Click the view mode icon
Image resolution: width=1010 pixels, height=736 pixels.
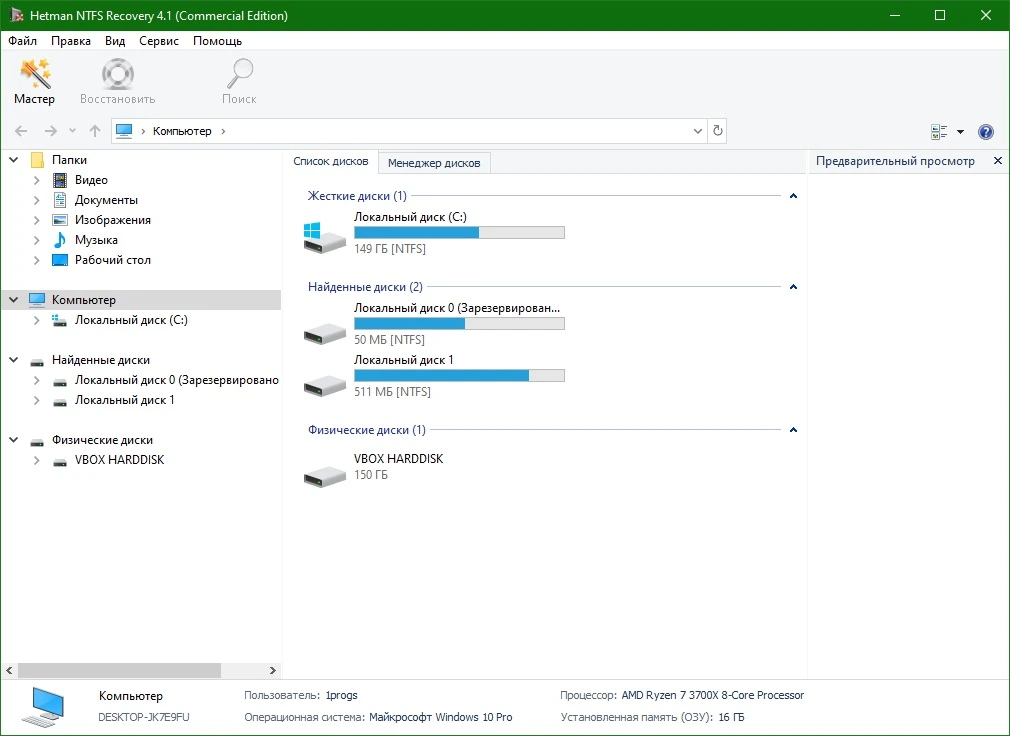coord(939,132)
